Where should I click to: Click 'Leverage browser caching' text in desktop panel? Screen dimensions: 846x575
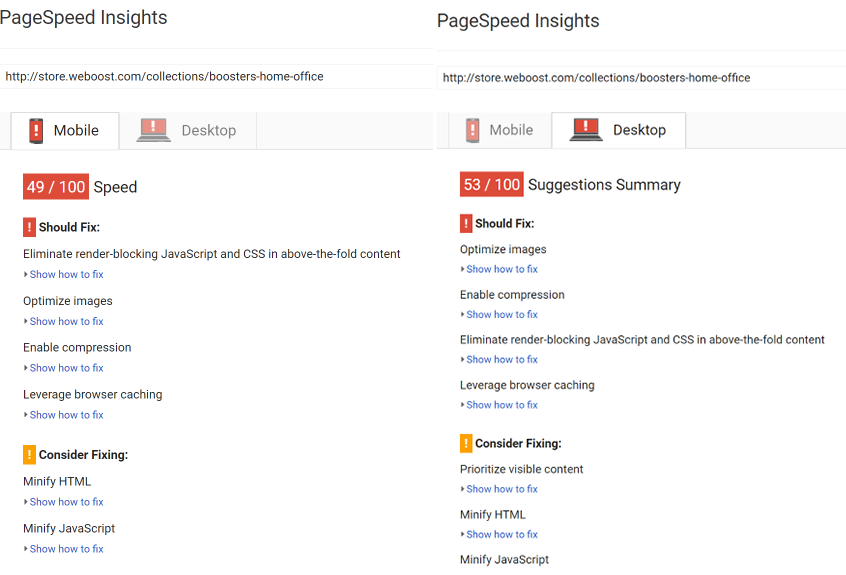pos(527,385)
